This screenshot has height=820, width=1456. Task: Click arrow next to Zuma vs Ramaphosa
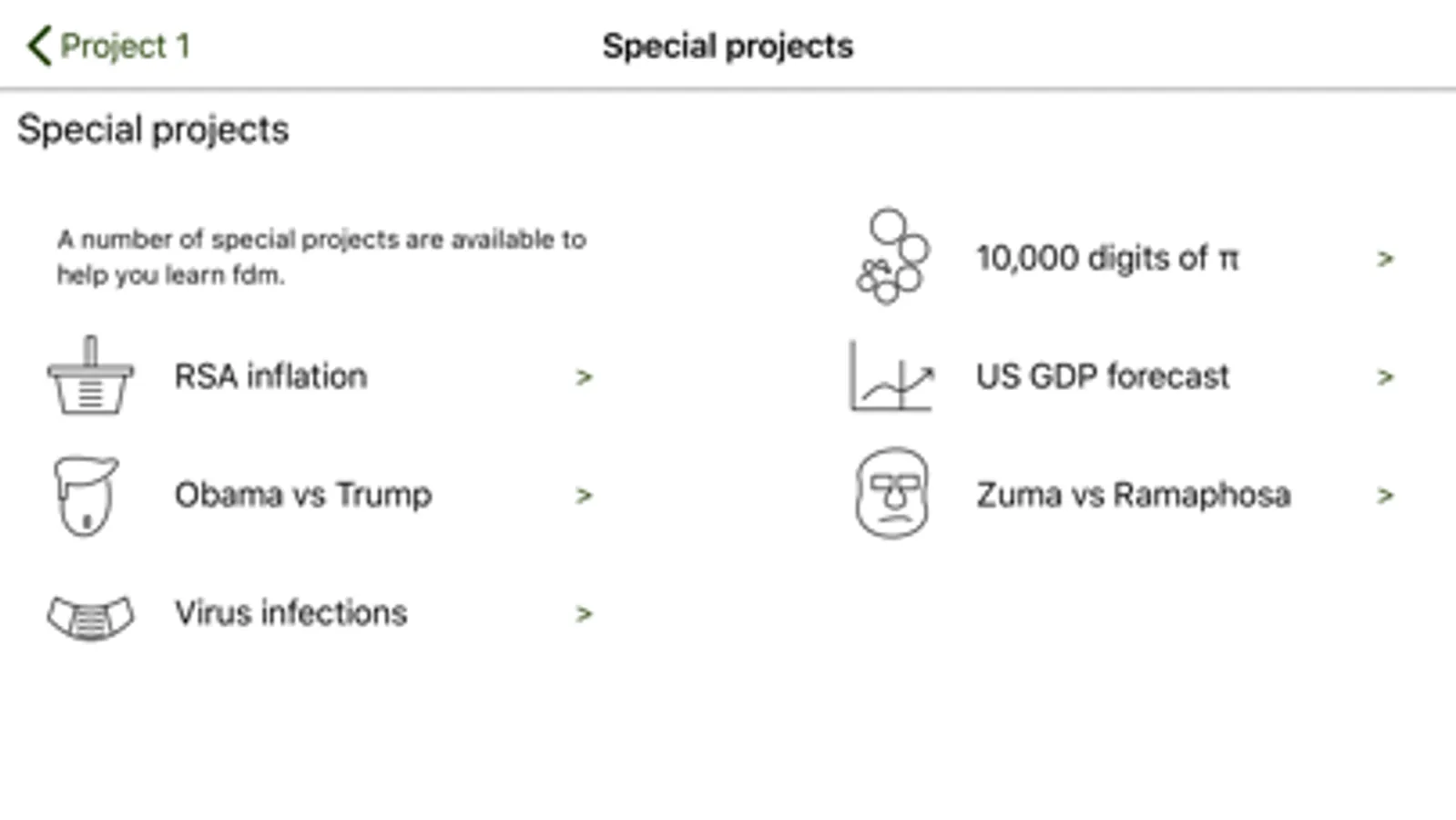click(1385, 496)
